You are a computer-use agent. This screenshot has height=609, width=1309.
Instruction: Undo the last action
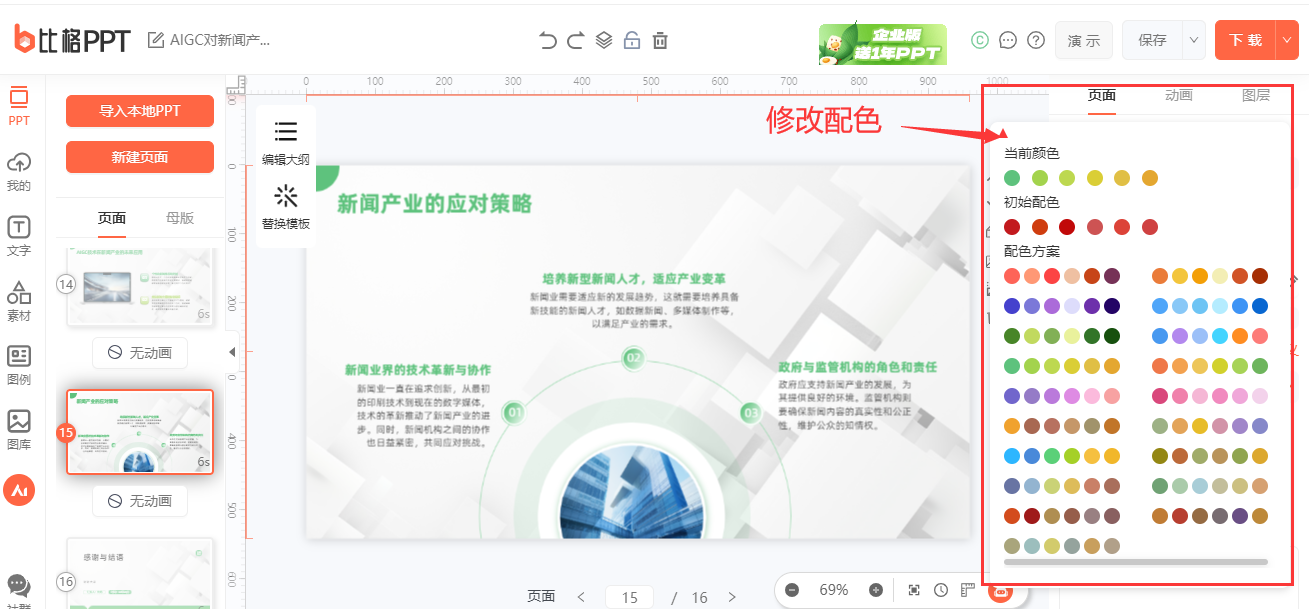[x=547, y=40]
